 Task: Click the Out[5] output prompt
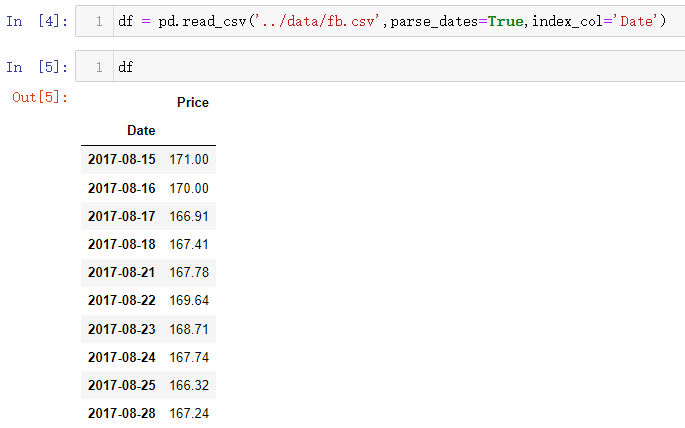click(40, 97)
